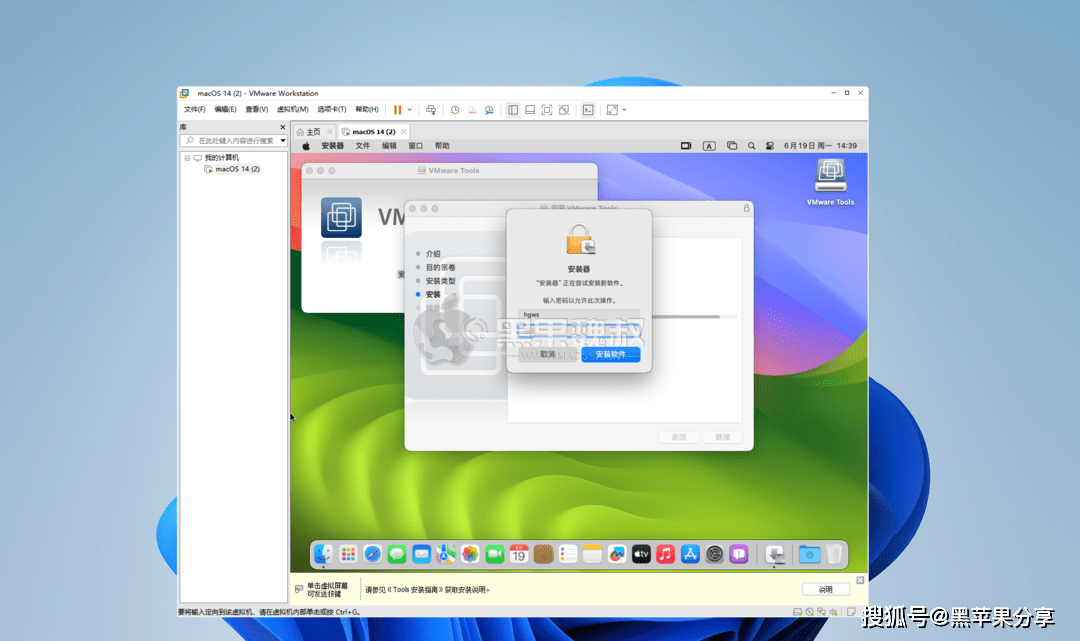Open Launchpad from the macOS dock
The width and height of the screenshot is (1080, 641).
click(348, 554)
